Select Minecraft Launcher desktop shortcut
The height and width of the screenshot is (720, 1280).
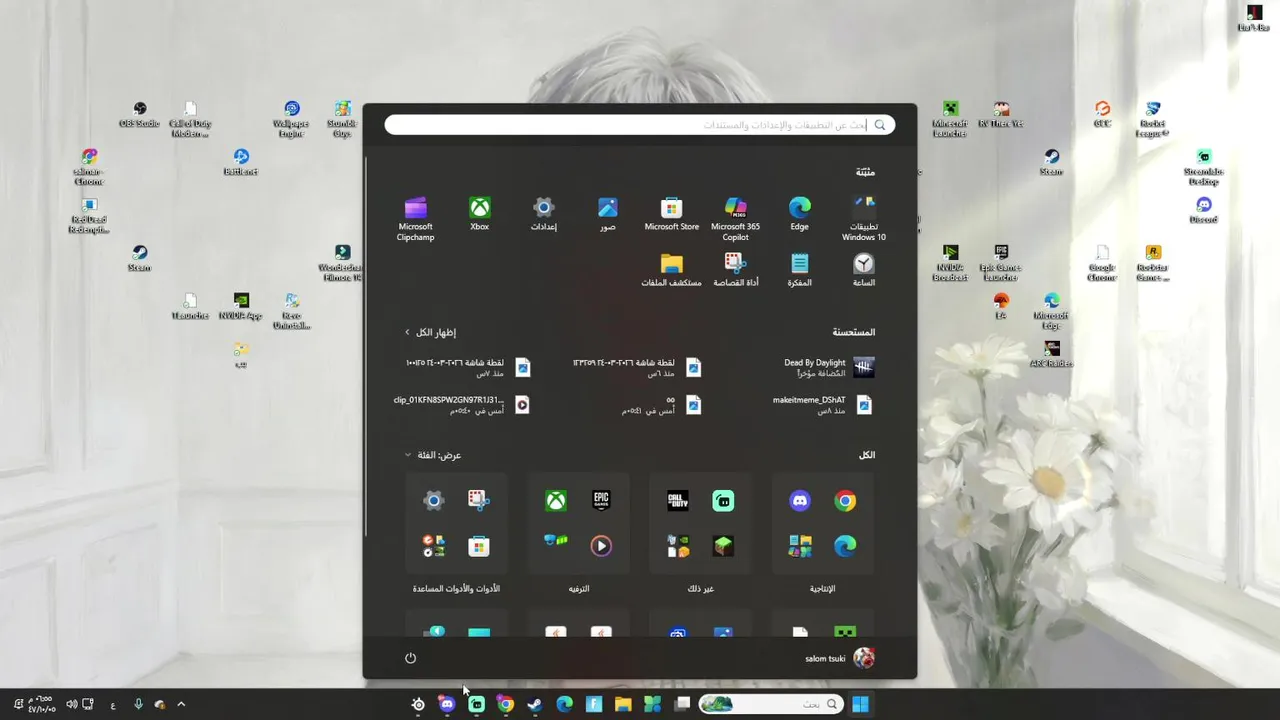(950, 119)
